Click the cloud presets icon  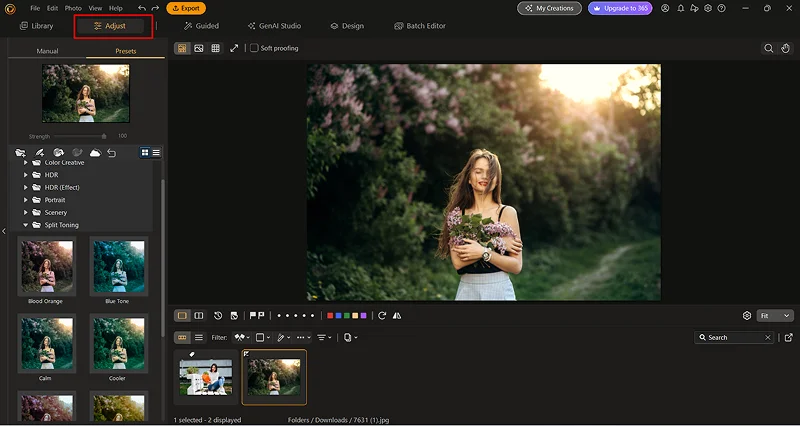point(95,153)
